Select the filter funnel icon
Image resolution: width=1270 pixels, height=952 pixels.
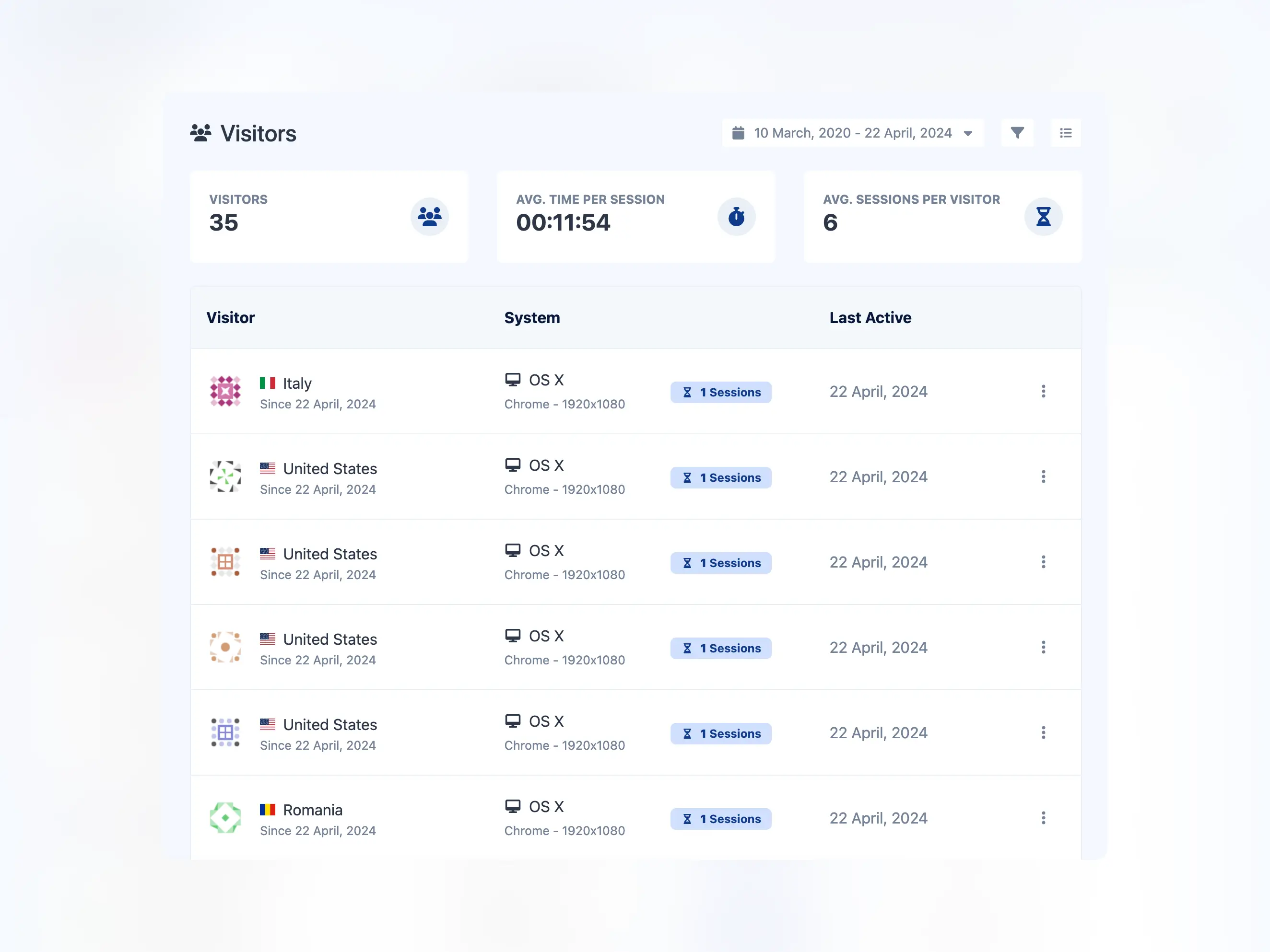(x=1017, y=133)
